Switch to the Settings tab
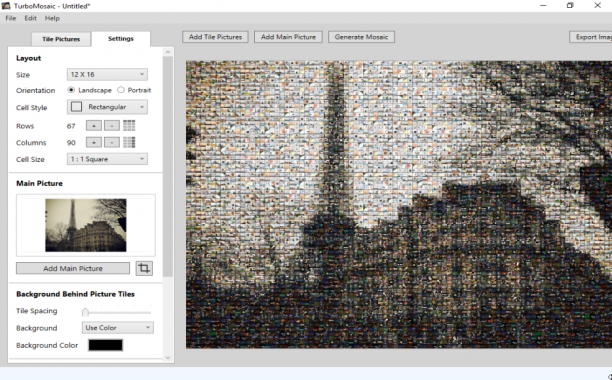This screenshot has width=612, height=380. coord(121,39)
